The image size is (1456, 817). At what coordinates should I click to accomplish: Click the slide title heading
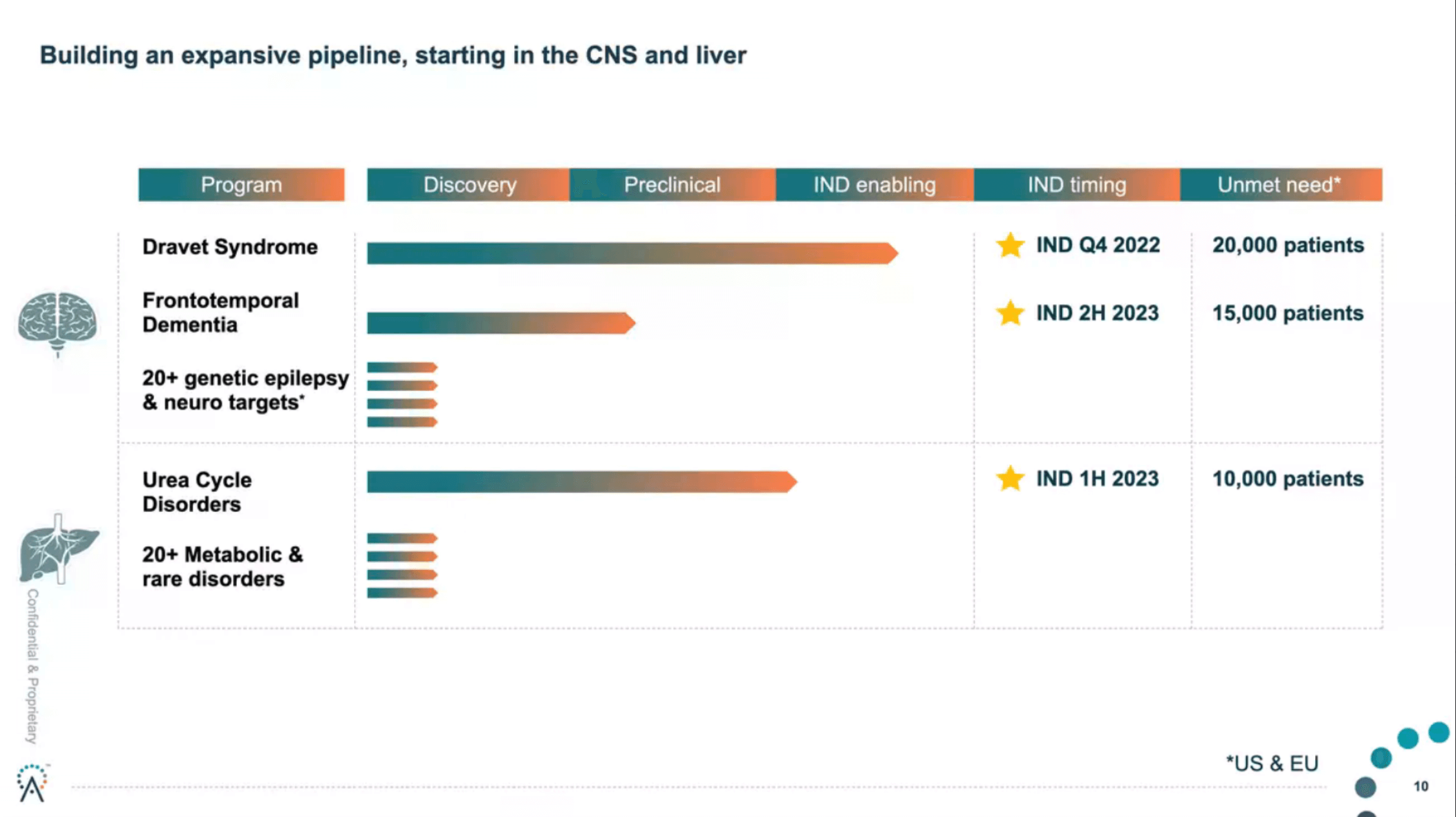point(393,55)
